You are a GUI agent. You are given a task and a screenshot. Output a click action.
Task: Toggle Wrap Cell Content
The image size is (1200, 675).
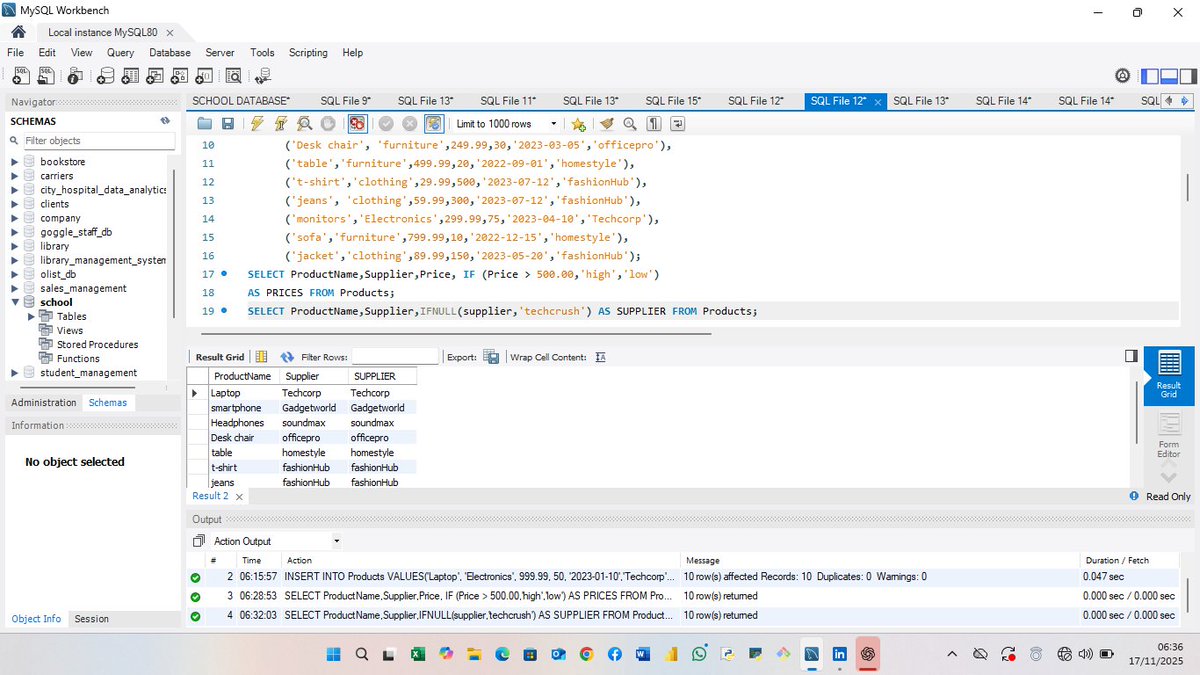click(x=600, y=356)
